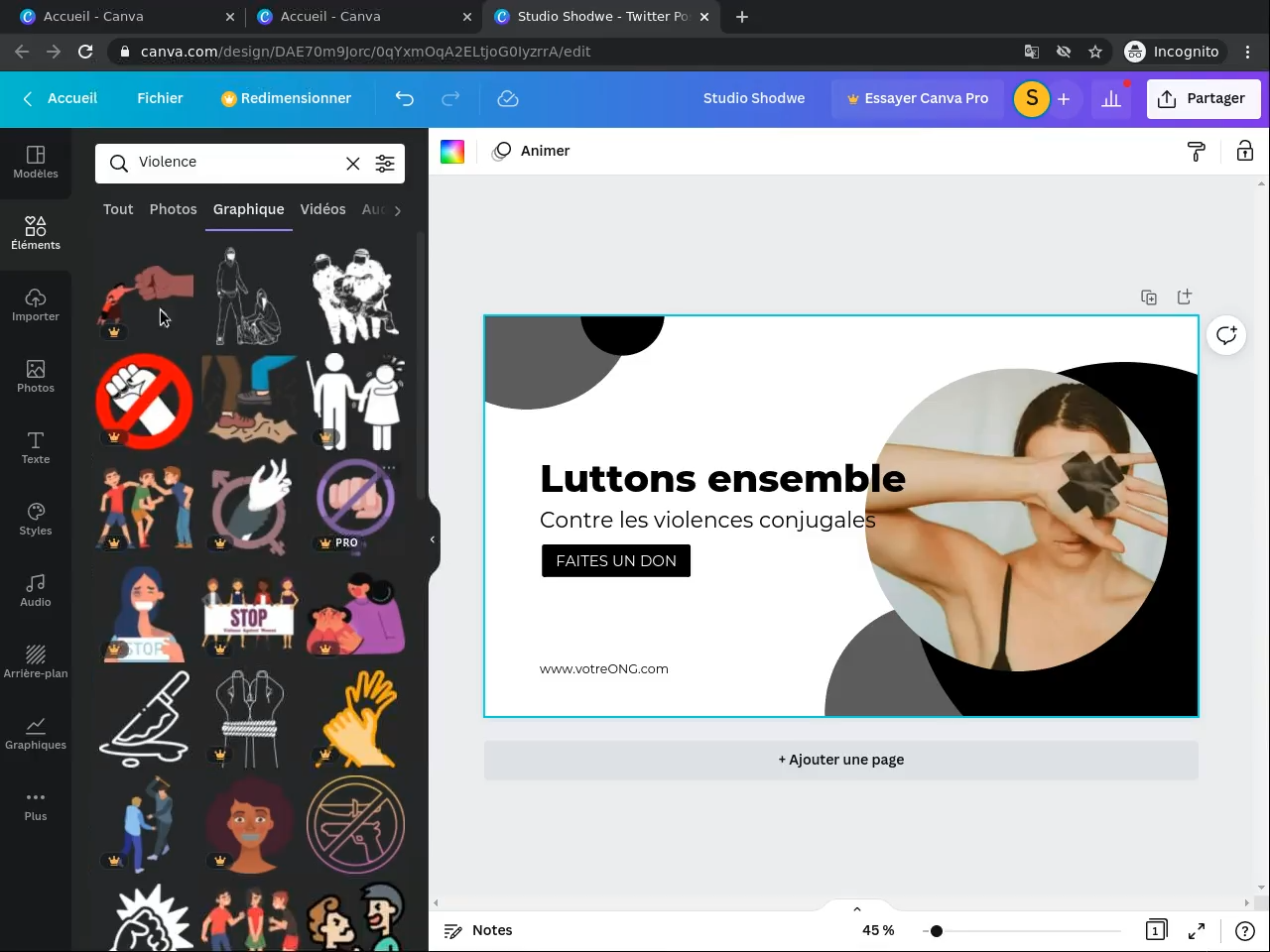1270x952 pixels.
Task: Lock the selected element
Action: pyautogui.click(x=1244, y=151)
